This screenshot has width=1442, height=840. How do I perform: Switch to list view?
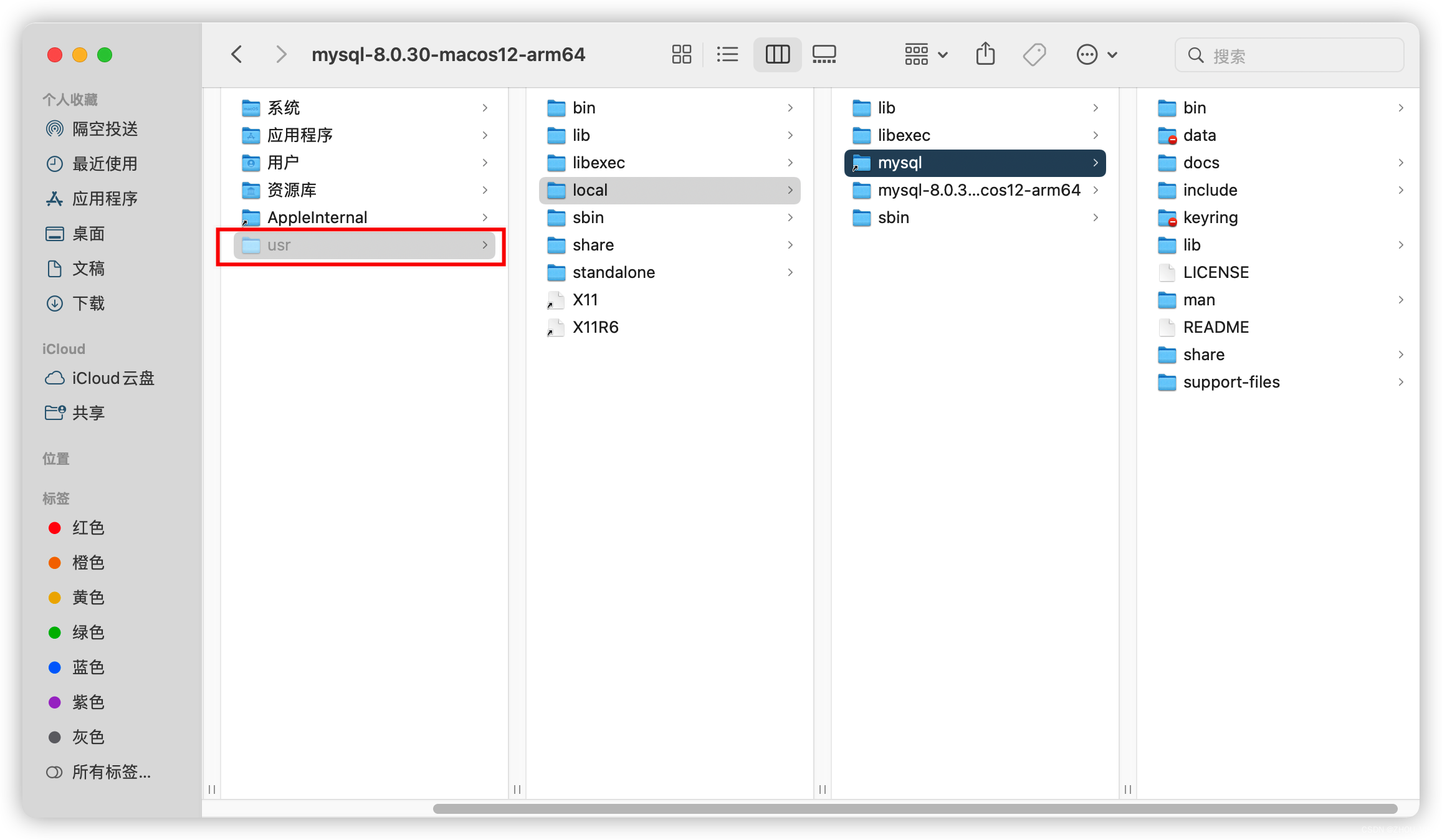[x=727, y=55]
